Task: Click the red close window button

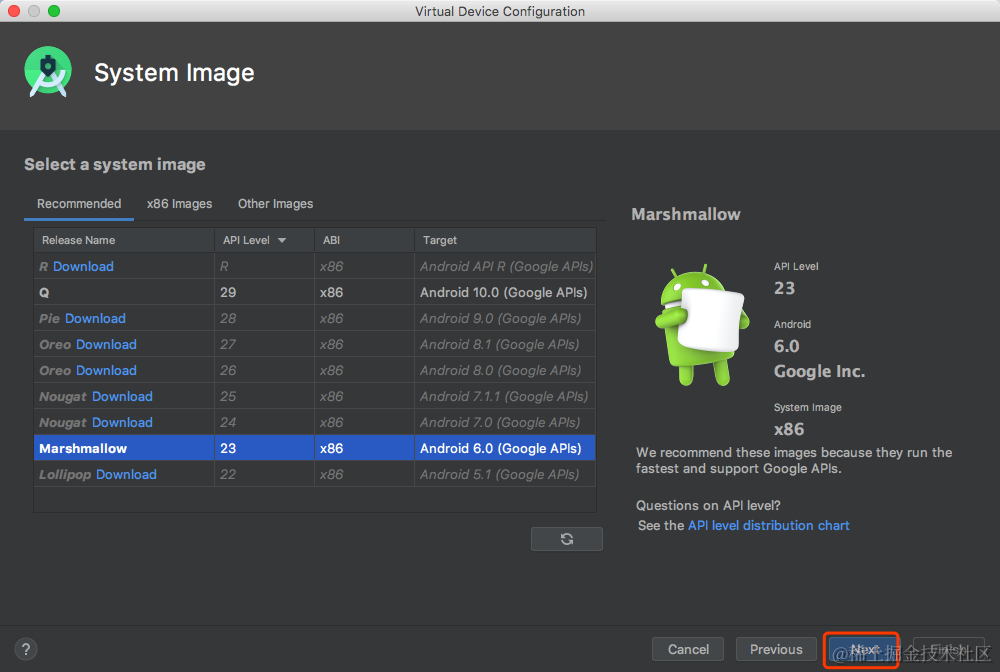Action: (14, 11)
